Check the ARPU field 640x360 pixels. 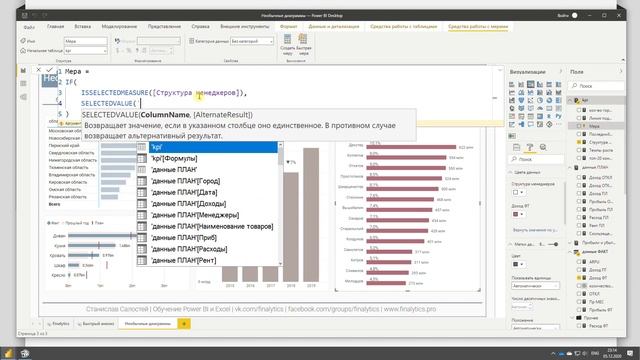[x=579, y=262]
